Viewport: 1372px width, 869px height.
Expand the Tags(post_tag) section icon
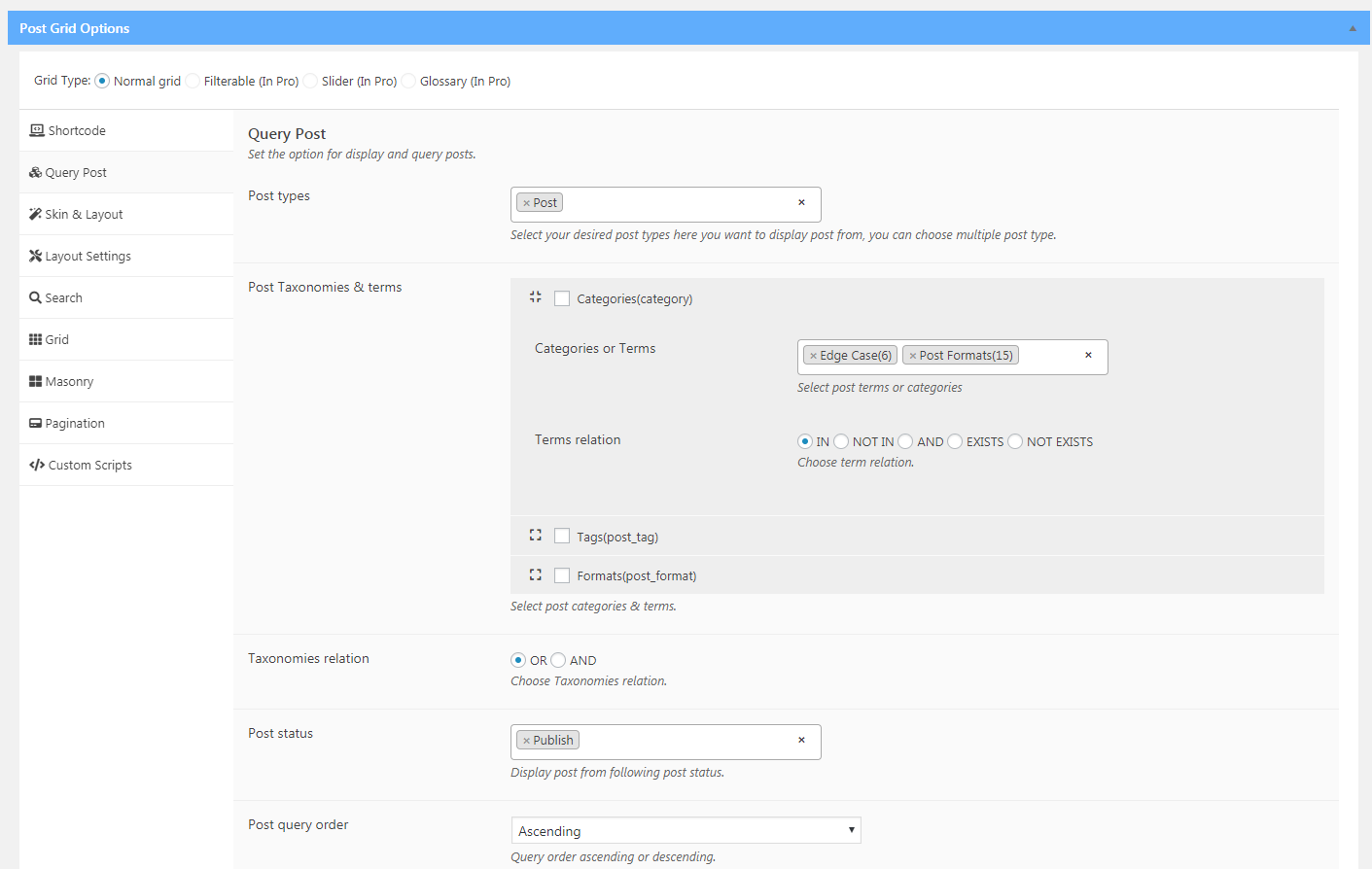(x=535, y=536)
